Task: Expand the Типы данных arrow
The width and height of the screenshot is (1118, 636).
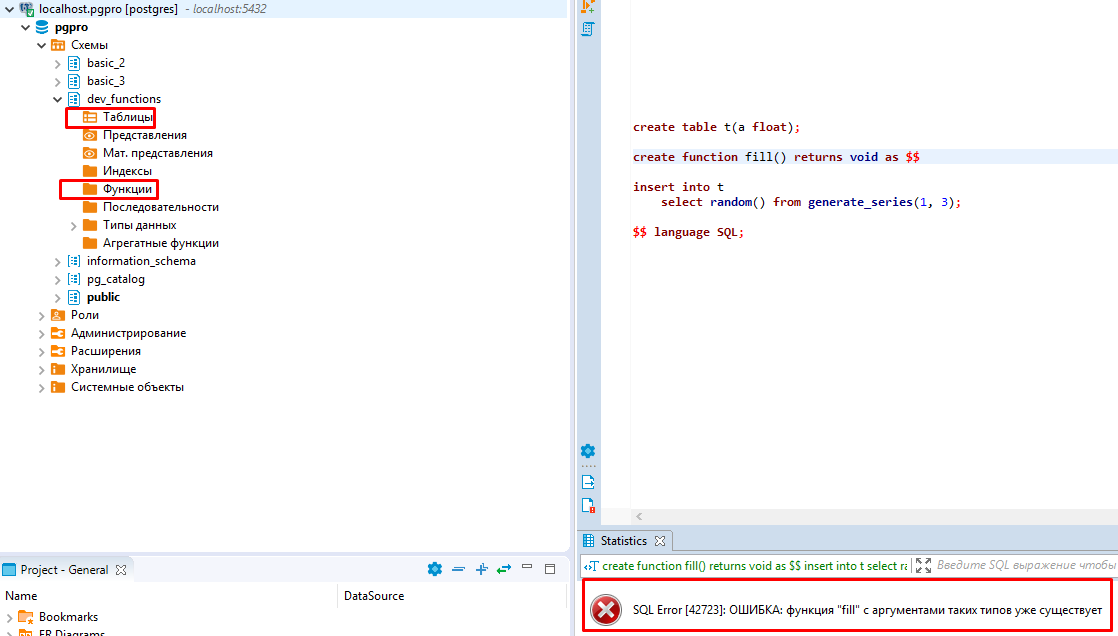Action: coord(73,225)
